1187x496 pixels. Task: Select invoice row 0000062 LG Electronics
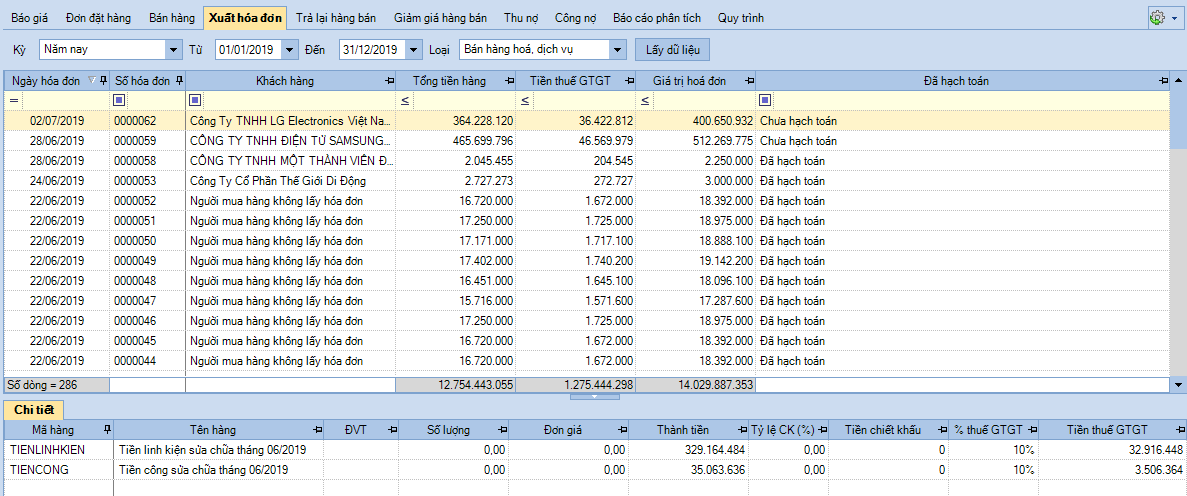coord(587,120)
